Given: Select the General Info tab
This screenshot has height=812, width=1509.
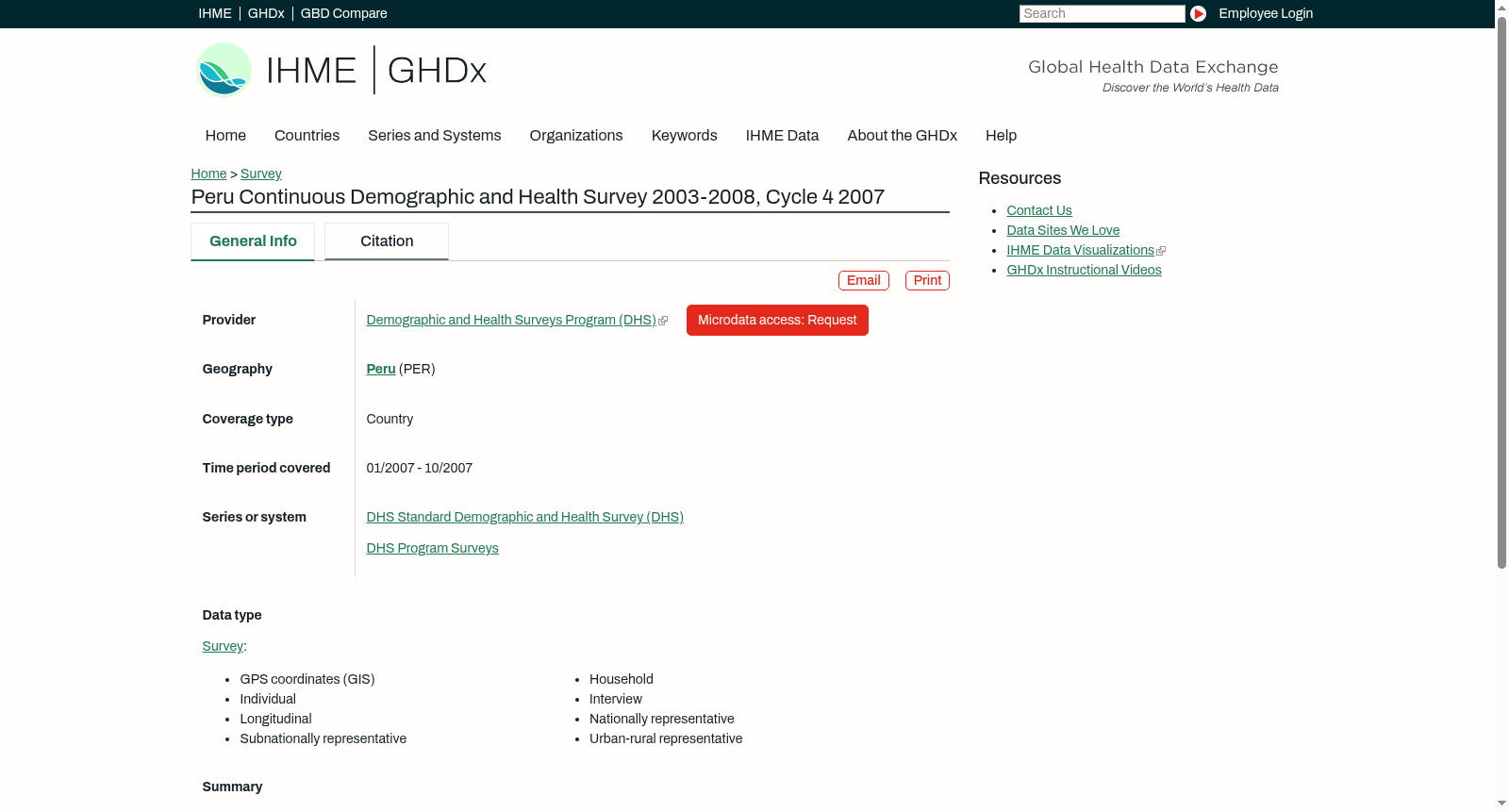Looking at the screenshot, I should pyautogui.click(x=253, y=241).
